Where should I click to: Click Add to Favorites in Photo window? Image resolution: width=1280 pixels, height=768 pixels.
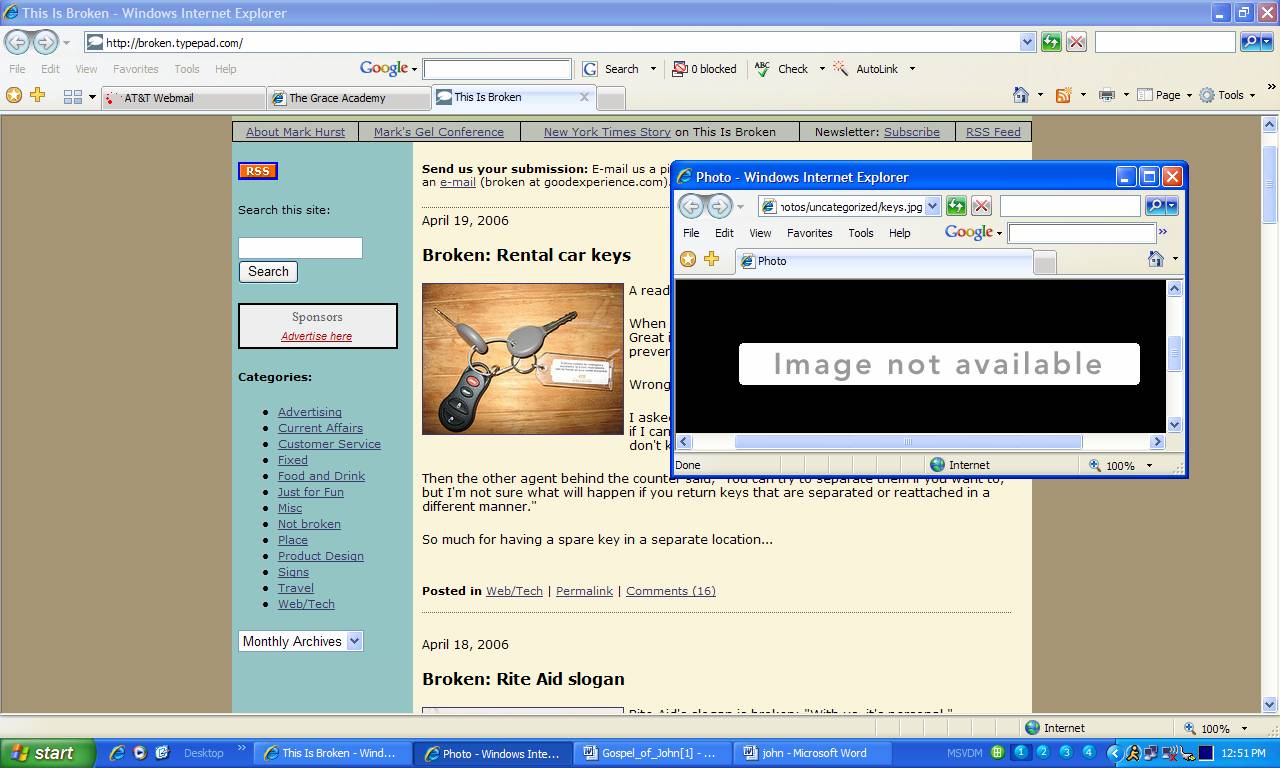[x=712, y=259]
